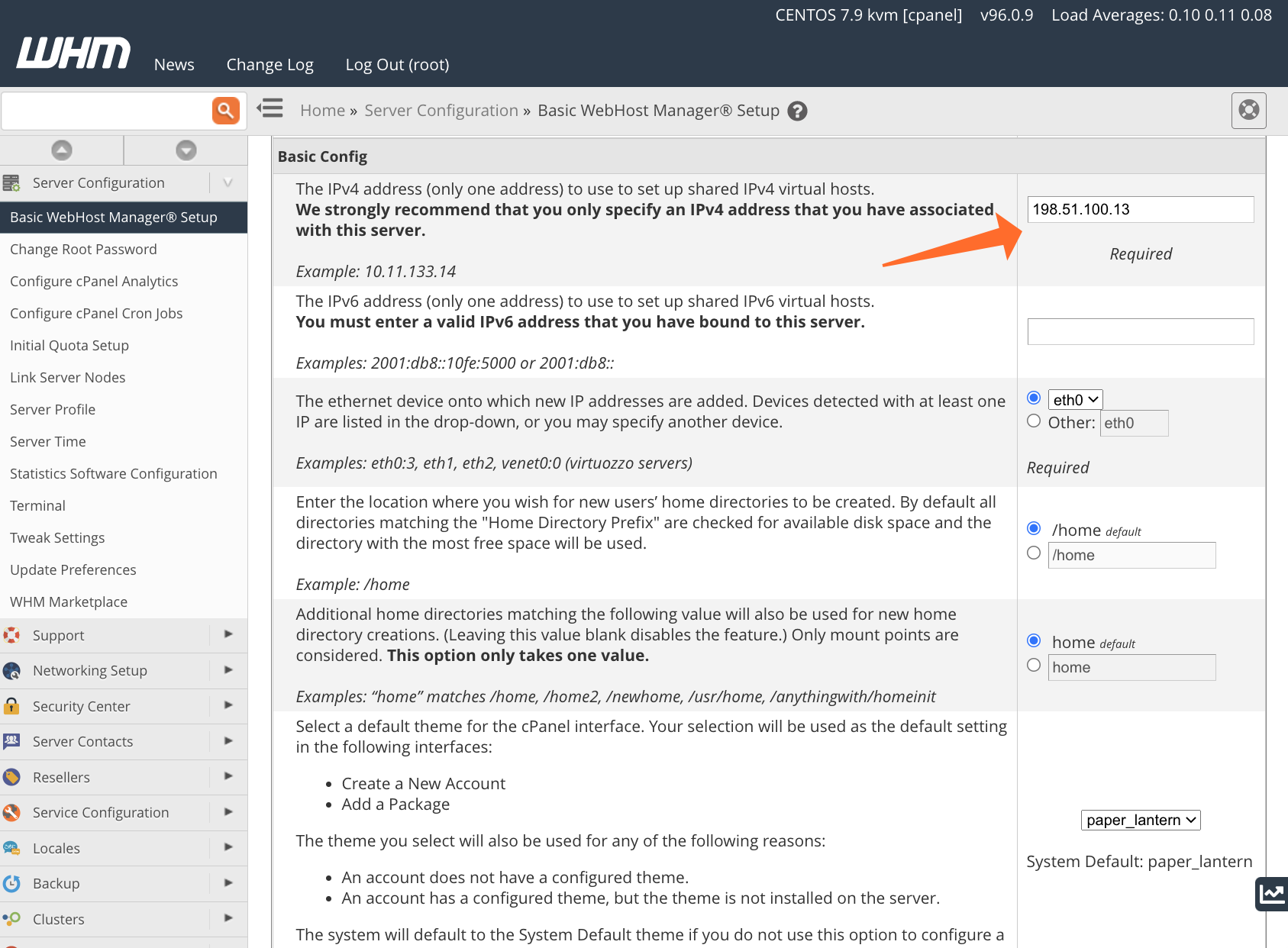1288x948 pixels.
Task: Go to Server Configuration breadcrumb link
Action: (441, 111)
